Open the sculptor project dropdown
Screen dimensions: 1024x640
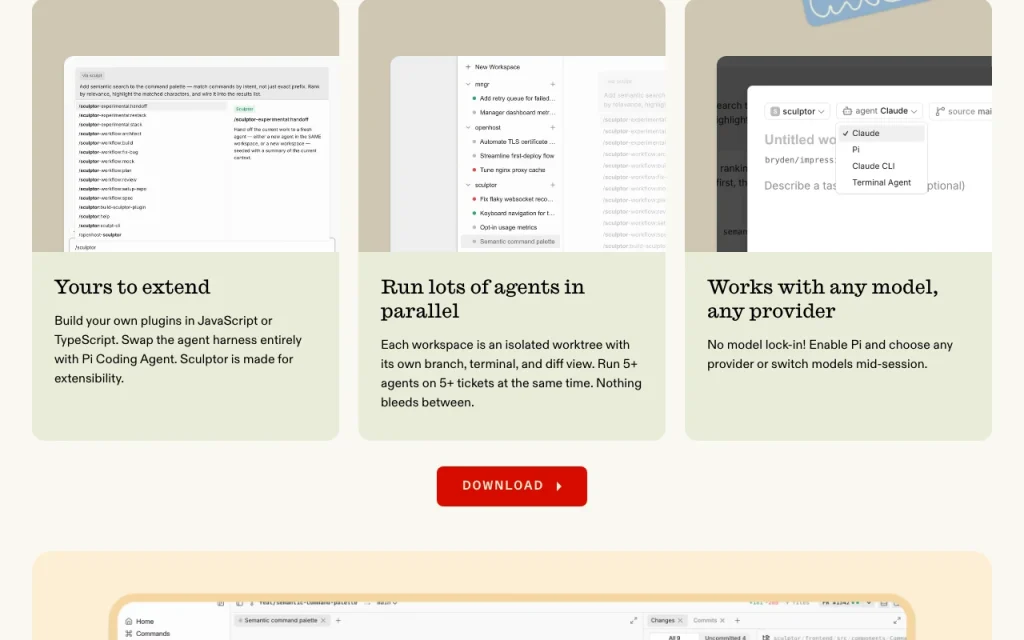pyautogui.click(x=797, y=111)
